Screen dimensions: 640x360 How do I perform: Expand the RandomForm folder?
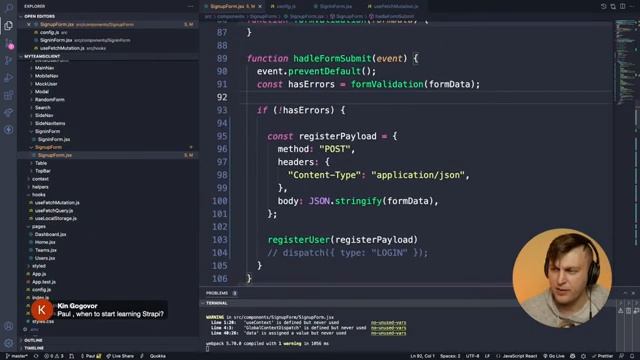tap(49, 100)
